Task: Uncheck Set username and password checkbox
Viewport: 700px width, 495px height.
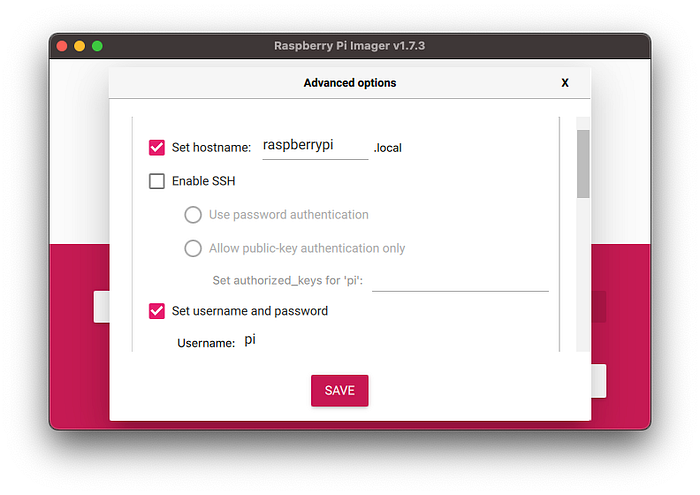Action: (157, 311)
